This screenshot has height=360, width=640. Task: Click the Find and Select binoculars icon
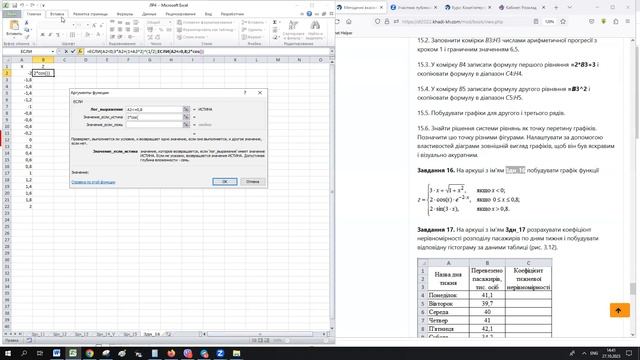[315, 26]
